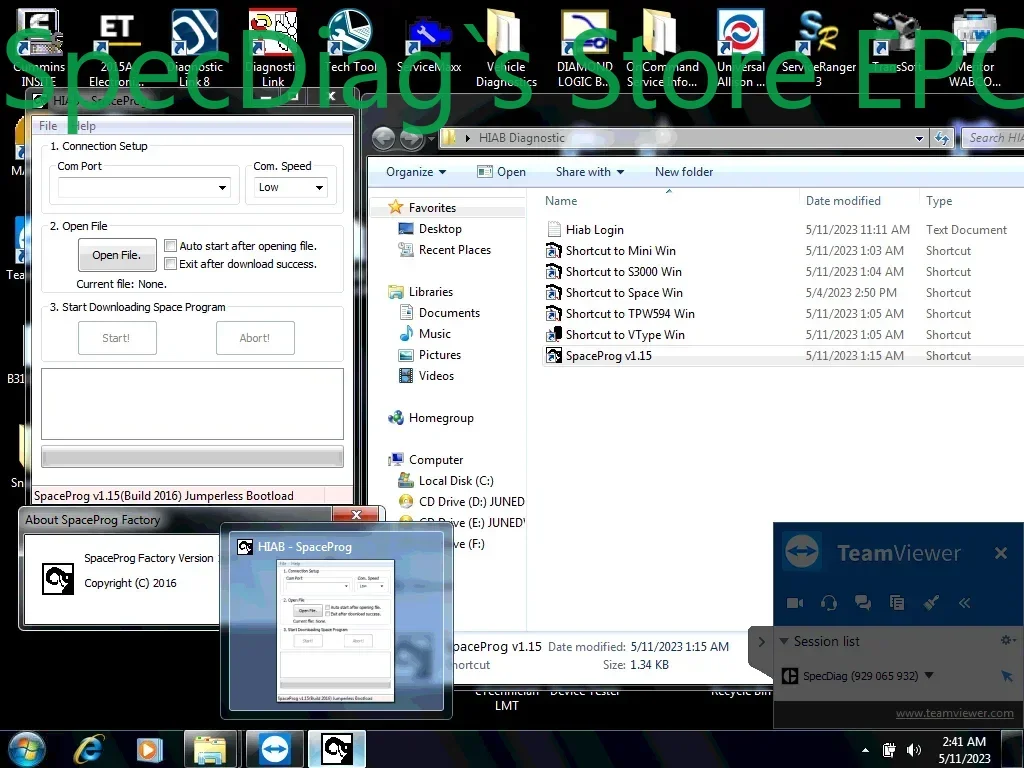Expand the Com Port dropdown
The image size is (1024, 768).
tap(222, 188)
